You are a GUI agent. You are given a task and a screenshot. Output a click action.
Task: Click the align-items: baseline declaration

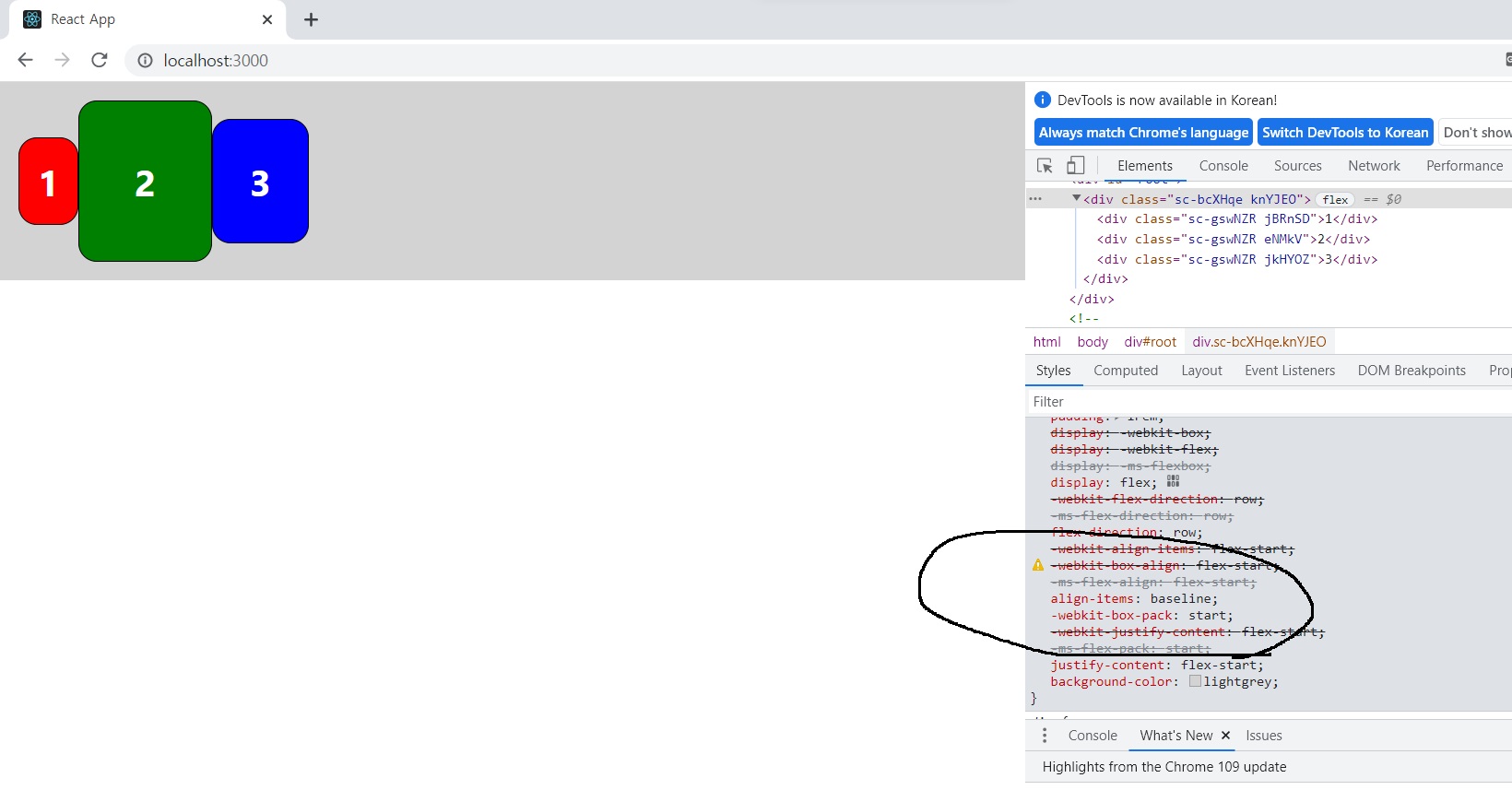(x=1134, y=599)
